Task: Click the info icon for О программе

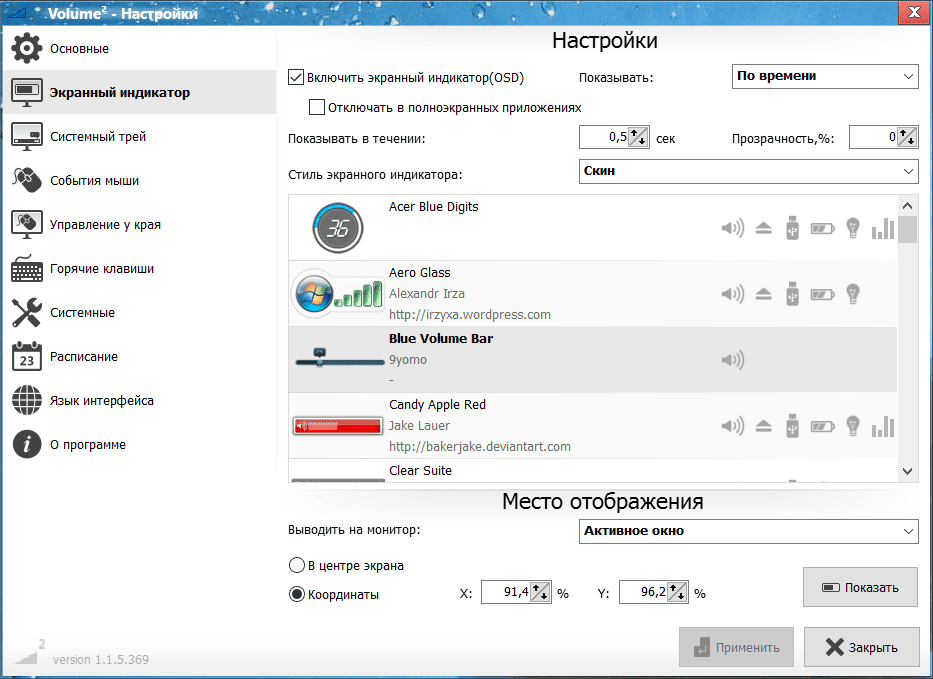Action: pos(26,445)
